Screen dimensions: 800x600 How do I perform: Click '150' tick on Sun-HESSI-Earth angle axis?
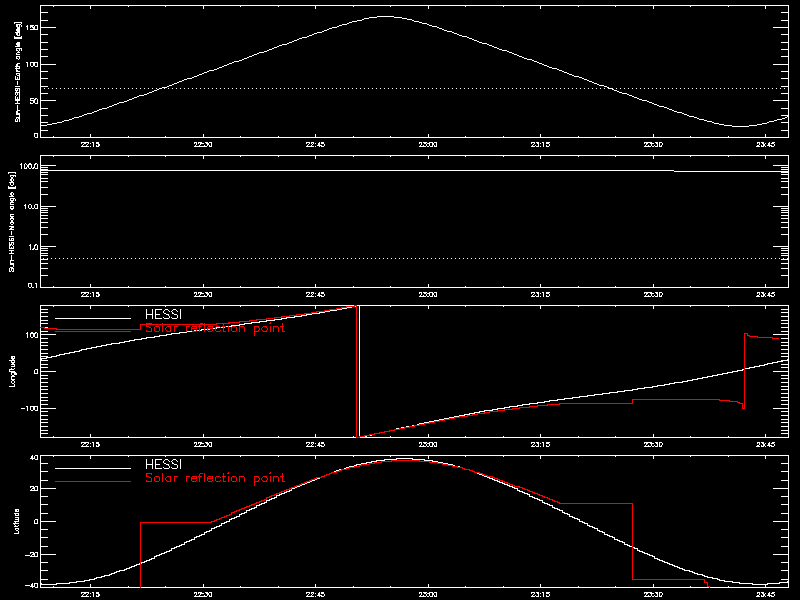(x=32, y=28)
